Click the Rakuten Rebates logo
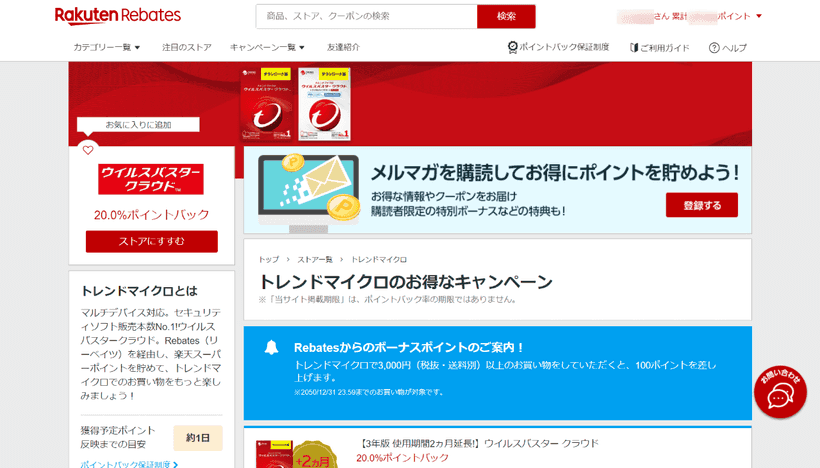 118,16
